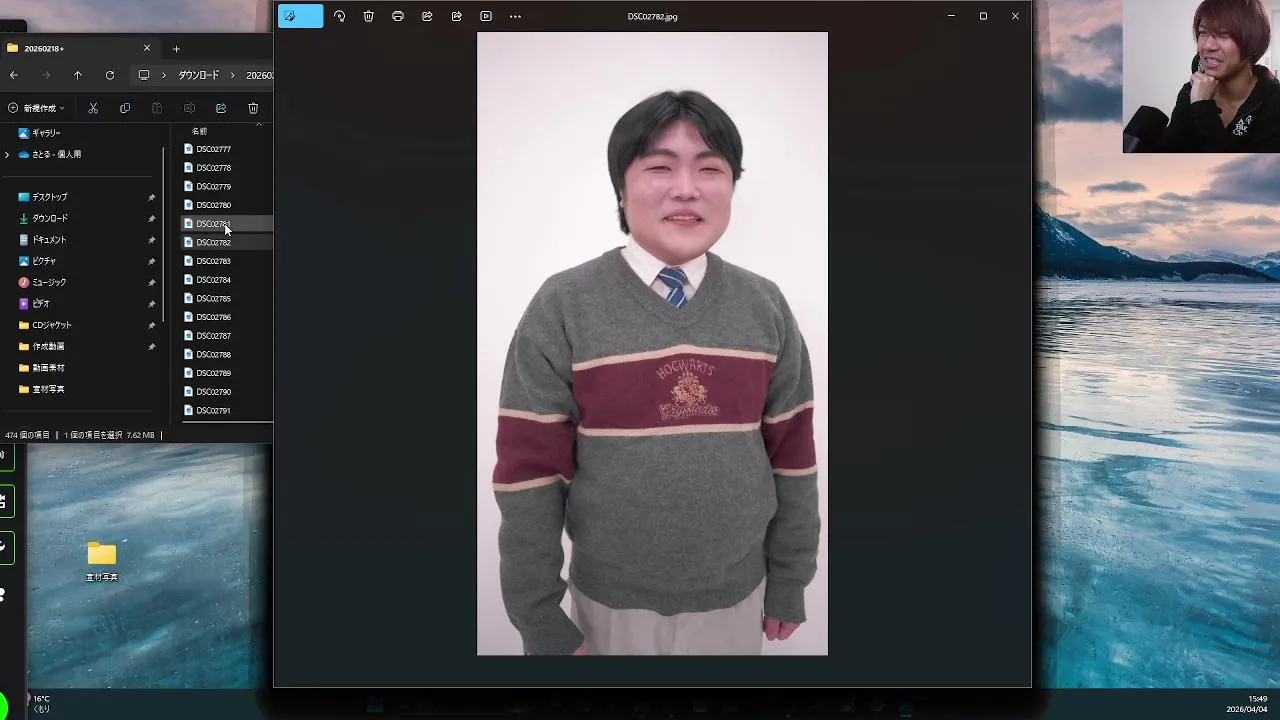Print the photo from the viewer toolbar

(x=398, y=16)
